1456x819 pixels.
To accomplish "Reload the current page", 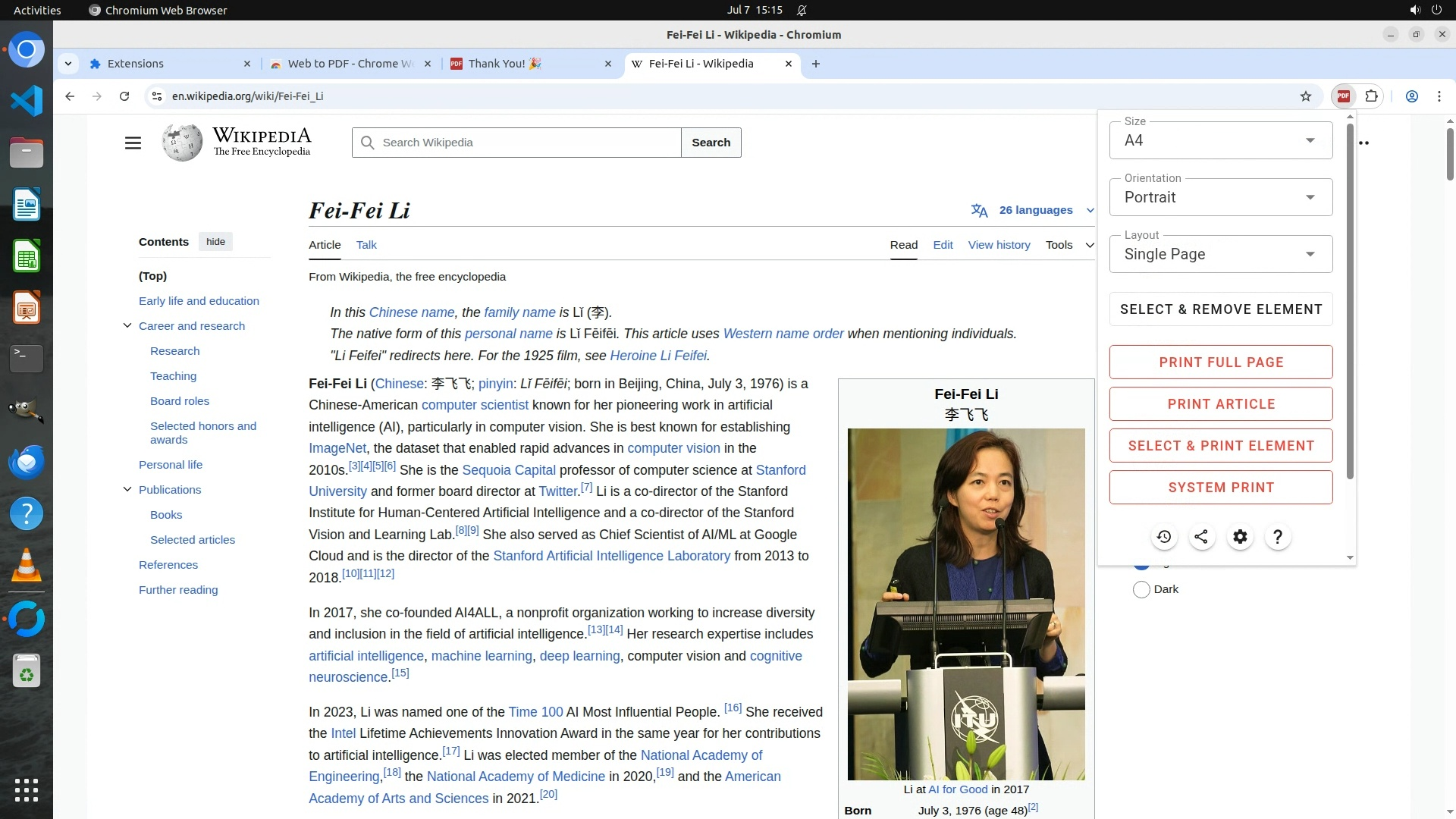I will pyautogui.click(x=124, y=96).
